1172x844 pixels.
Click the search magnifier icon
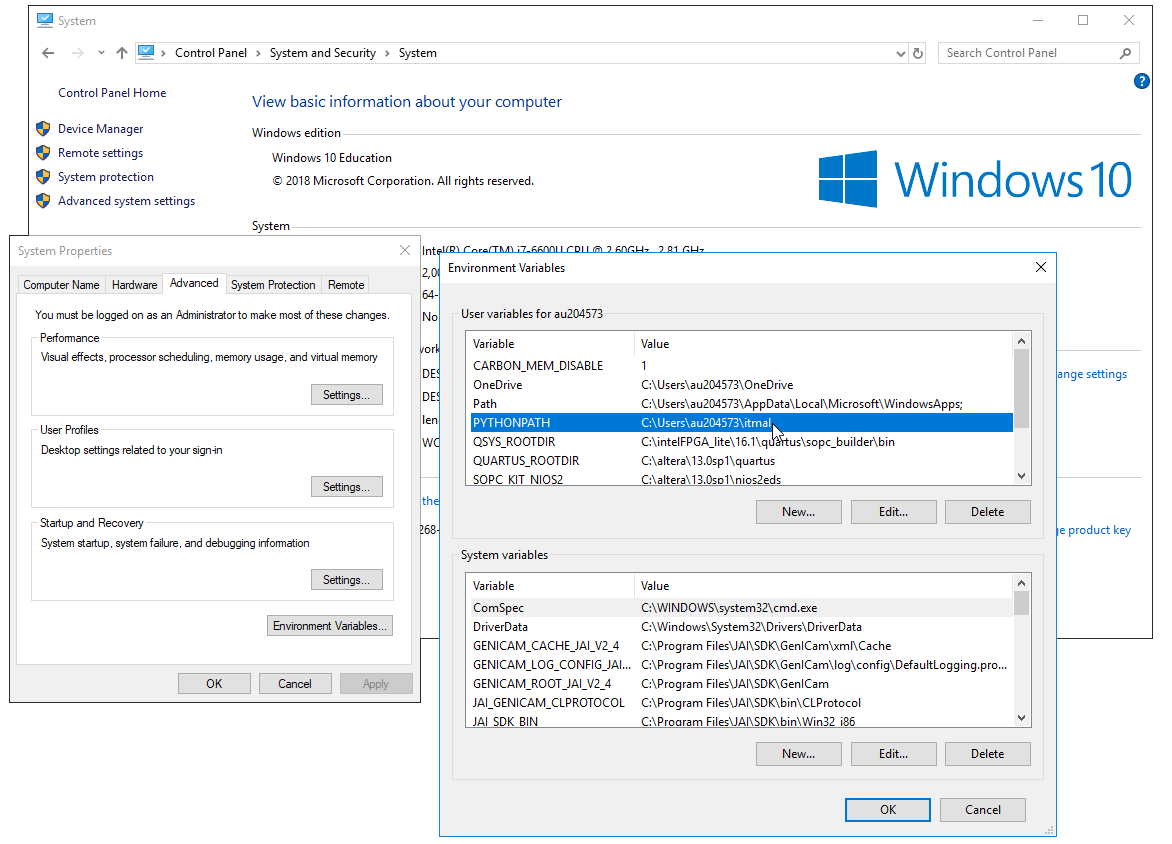(x=1125, y=53)
